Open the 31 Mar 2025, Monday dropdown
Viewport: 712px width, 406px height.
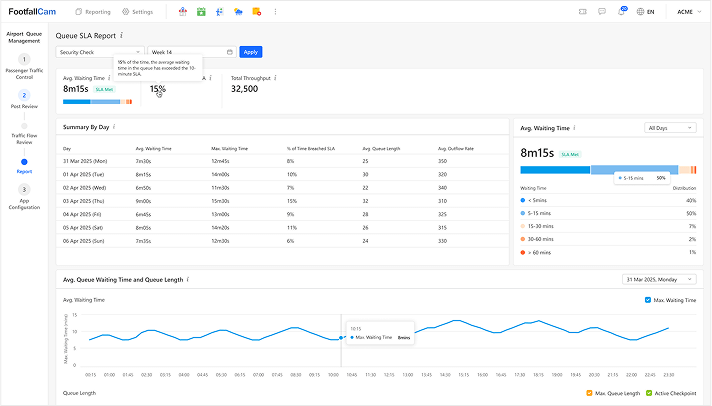(x=659, y=280)
